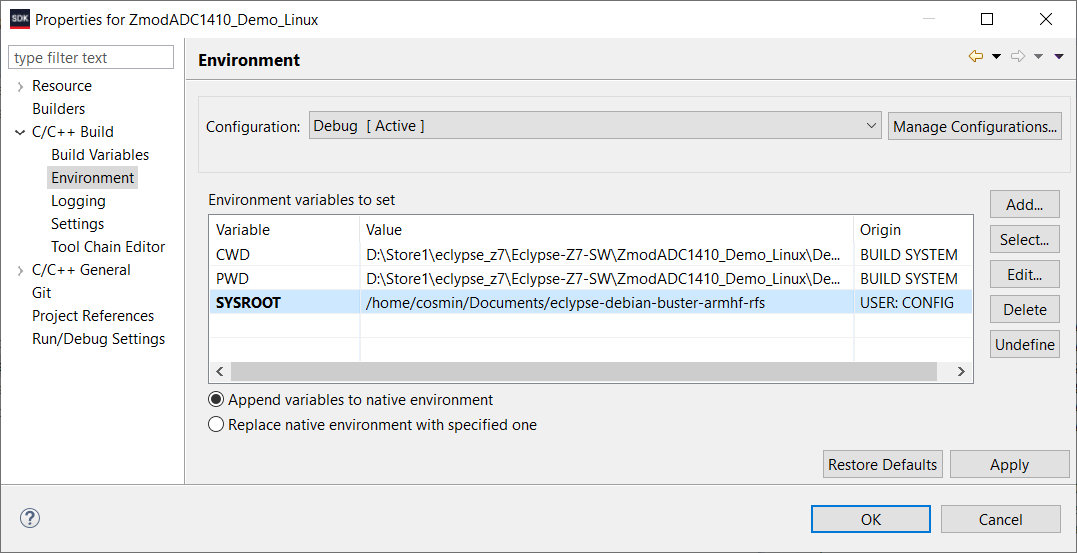Select Git in the tree
This screenshot has height=553, width=1077.
pos(41,293)
